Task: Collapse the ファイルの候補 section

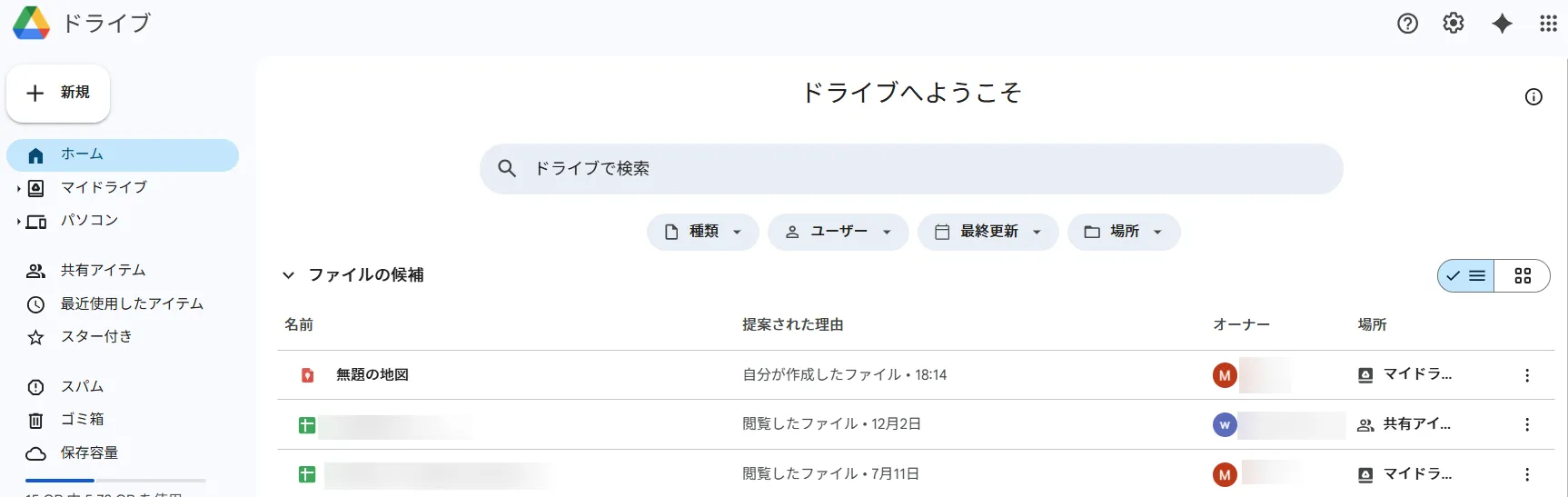Action: point(288,275)
